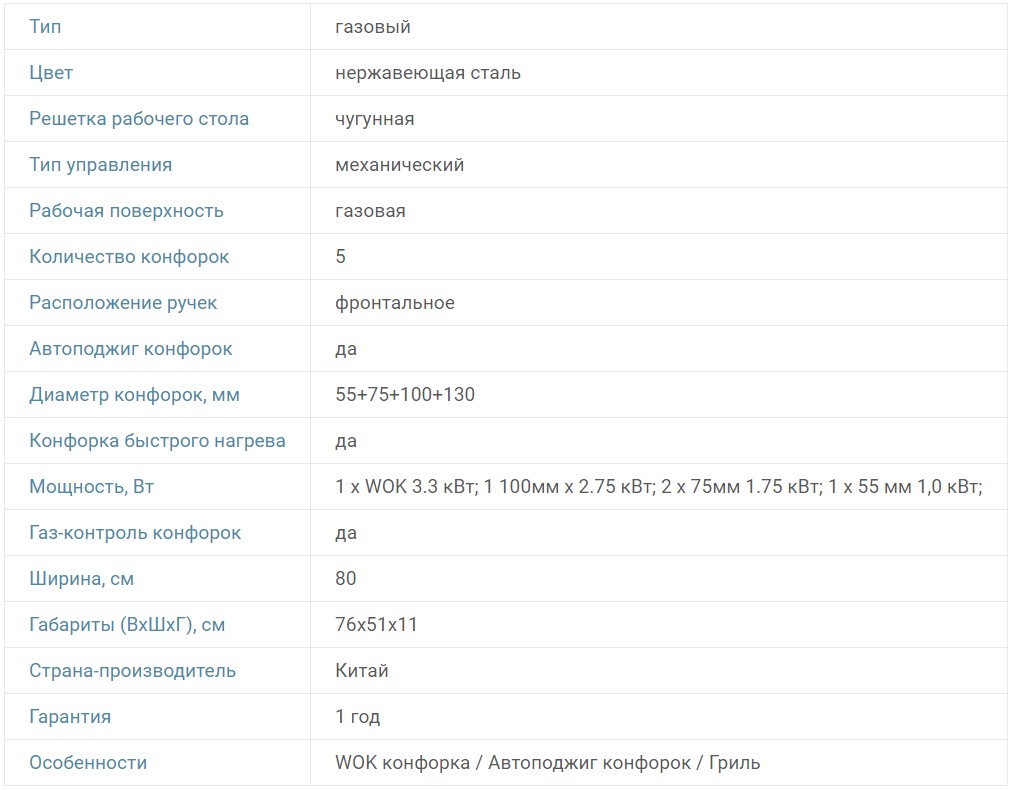
Task: Click 'Конфорка быстрого нагрева' label
Action: pos(157,441)
